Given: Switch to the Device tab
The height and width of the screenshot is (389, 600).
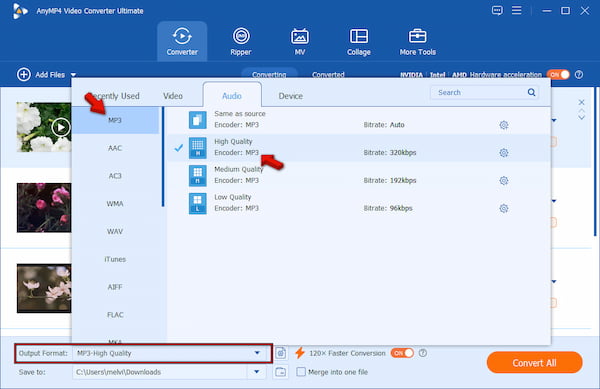Looking at the screenshot, I should pos(290,96).
